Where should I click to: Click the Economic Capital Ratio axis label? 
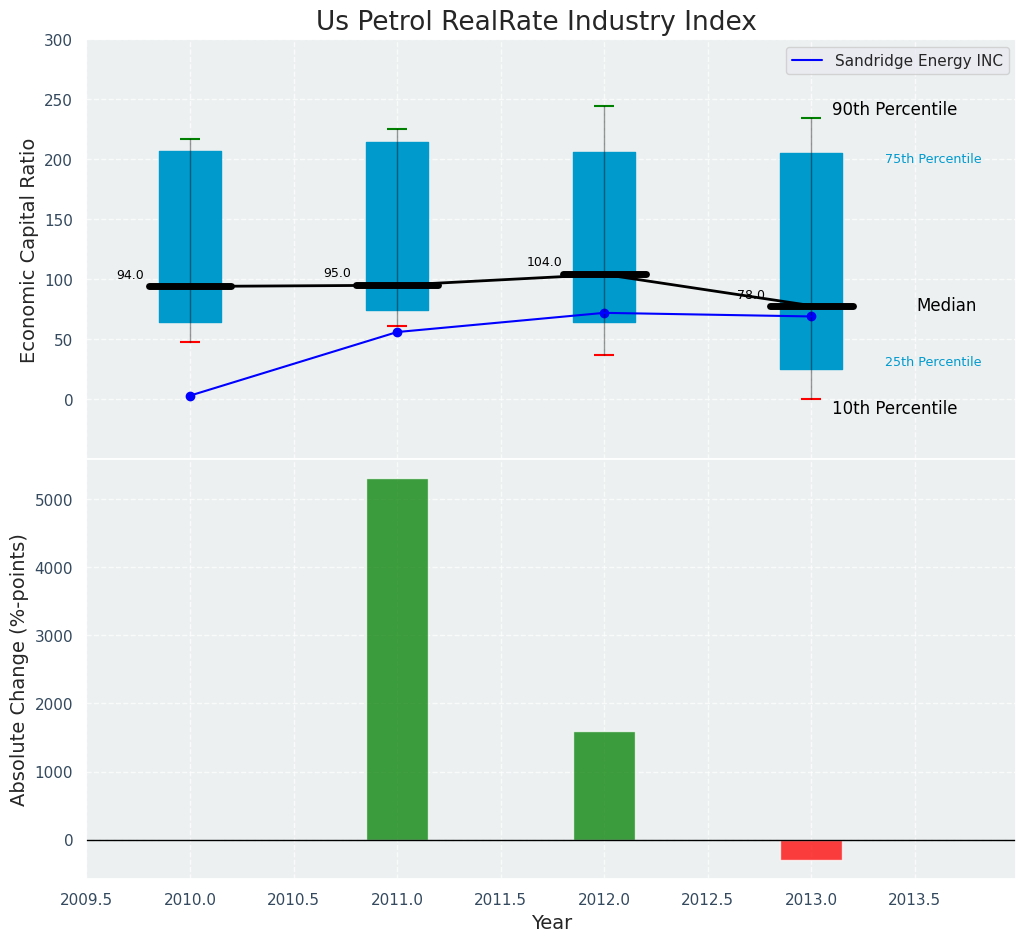pyautogui.click(x=29, y=250)
